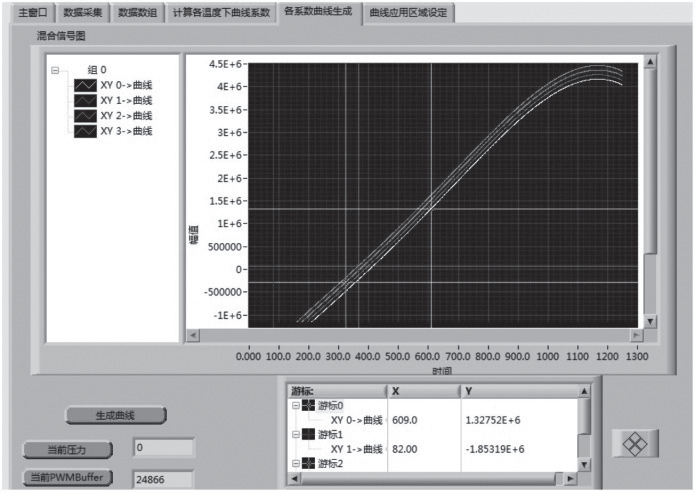Go to the 计算各温度下曲线系数 tab
The image size is (695, 492).
(221, 13)
